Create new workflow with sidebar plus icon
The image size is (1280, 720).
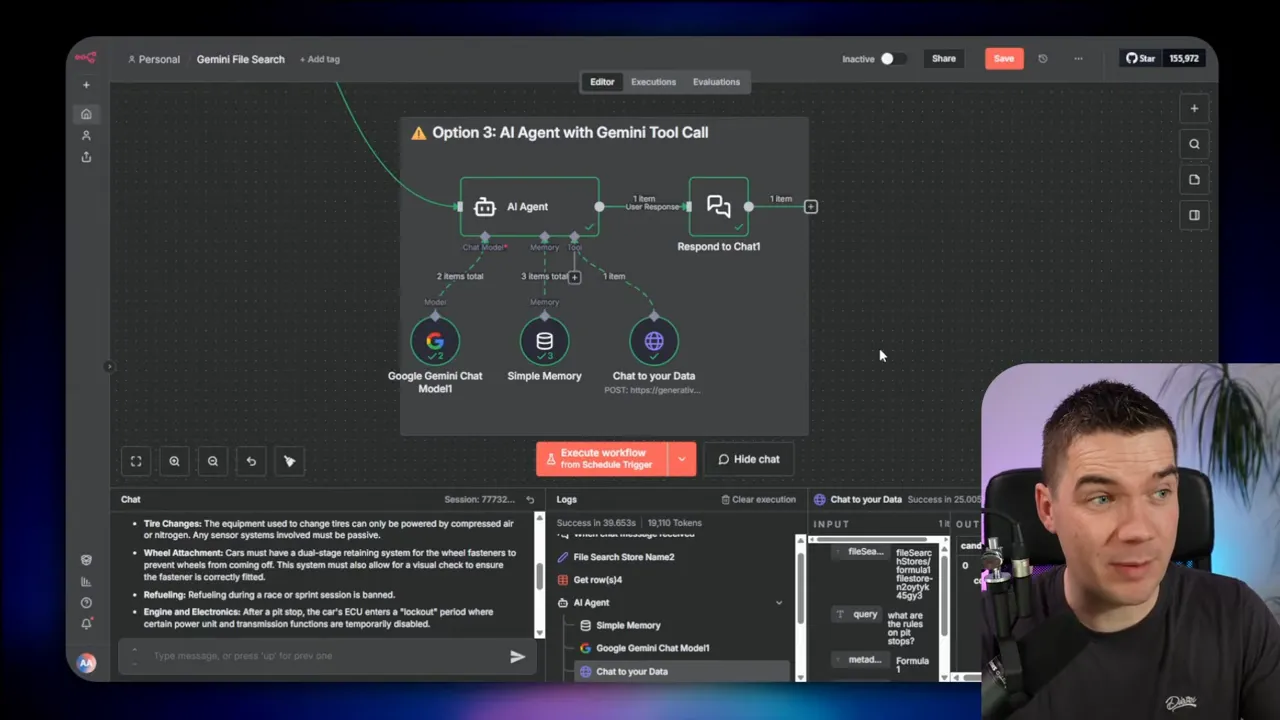[x=86, y=84]
